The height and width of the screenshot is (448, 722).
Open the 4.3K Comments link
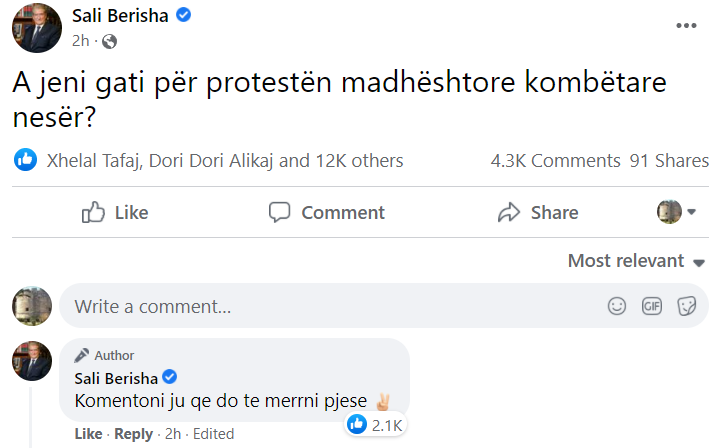coord(555,160)
